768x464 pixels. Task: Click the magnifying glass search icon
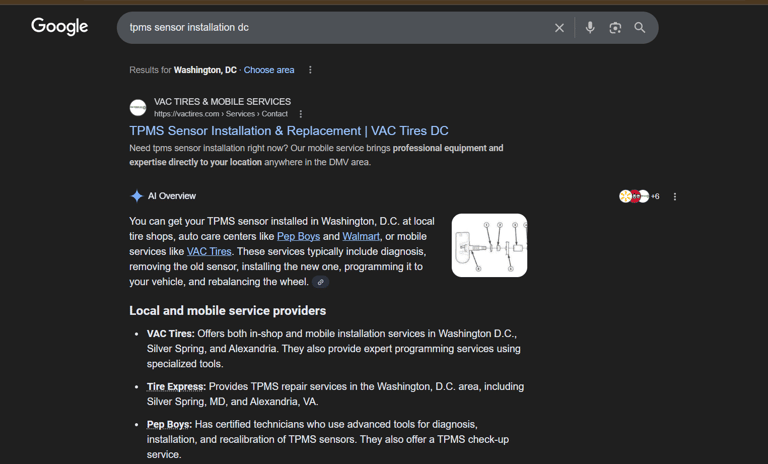click(640, 28)
